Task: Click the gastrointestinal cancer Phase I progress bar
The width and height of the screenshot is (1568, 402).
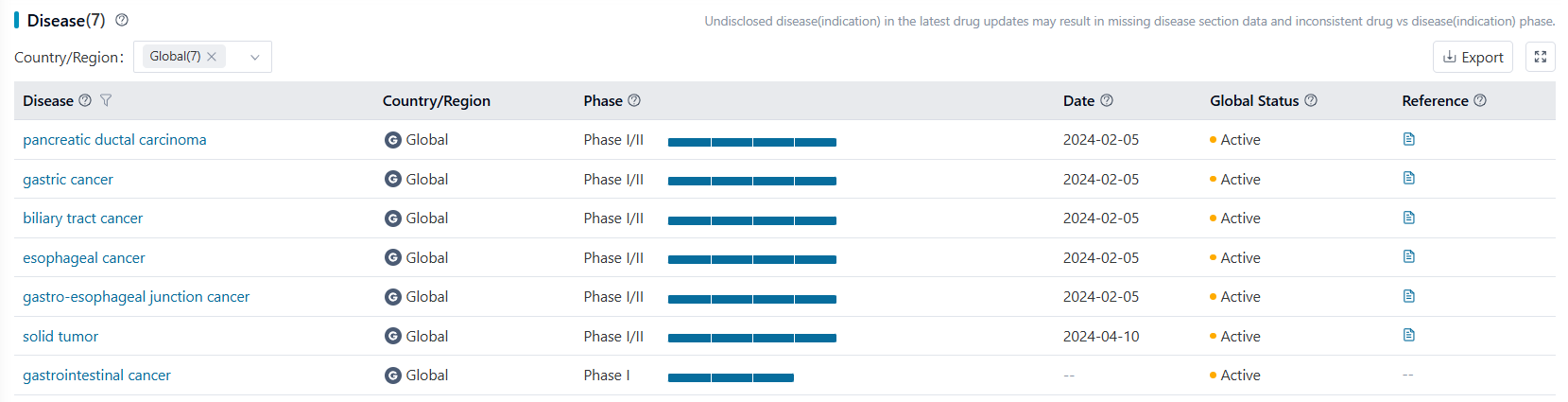Action: (x=730, y=377)
